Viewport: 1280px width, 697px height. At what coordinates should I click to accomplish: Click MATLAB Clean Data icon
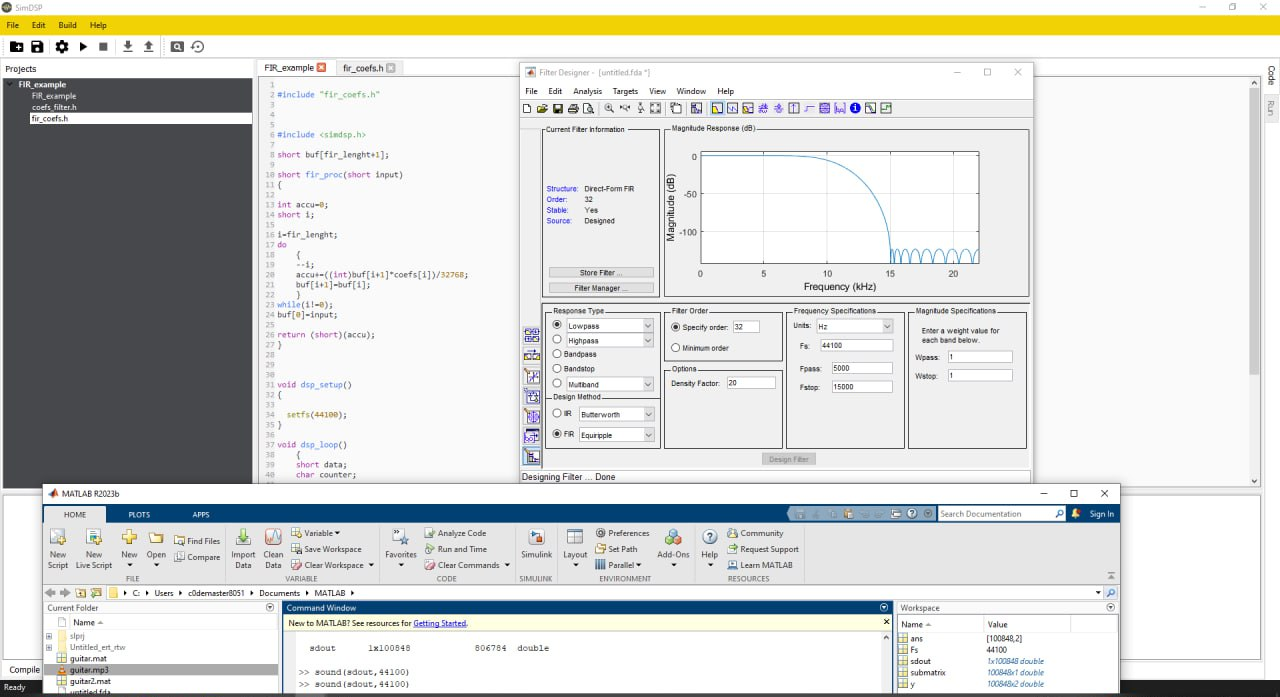pos(273,538)
